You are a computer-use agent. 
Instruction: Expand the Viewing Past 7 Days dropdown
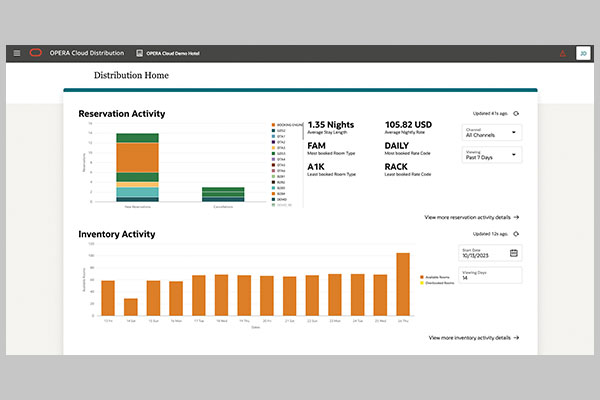click(x=492, y=155)
